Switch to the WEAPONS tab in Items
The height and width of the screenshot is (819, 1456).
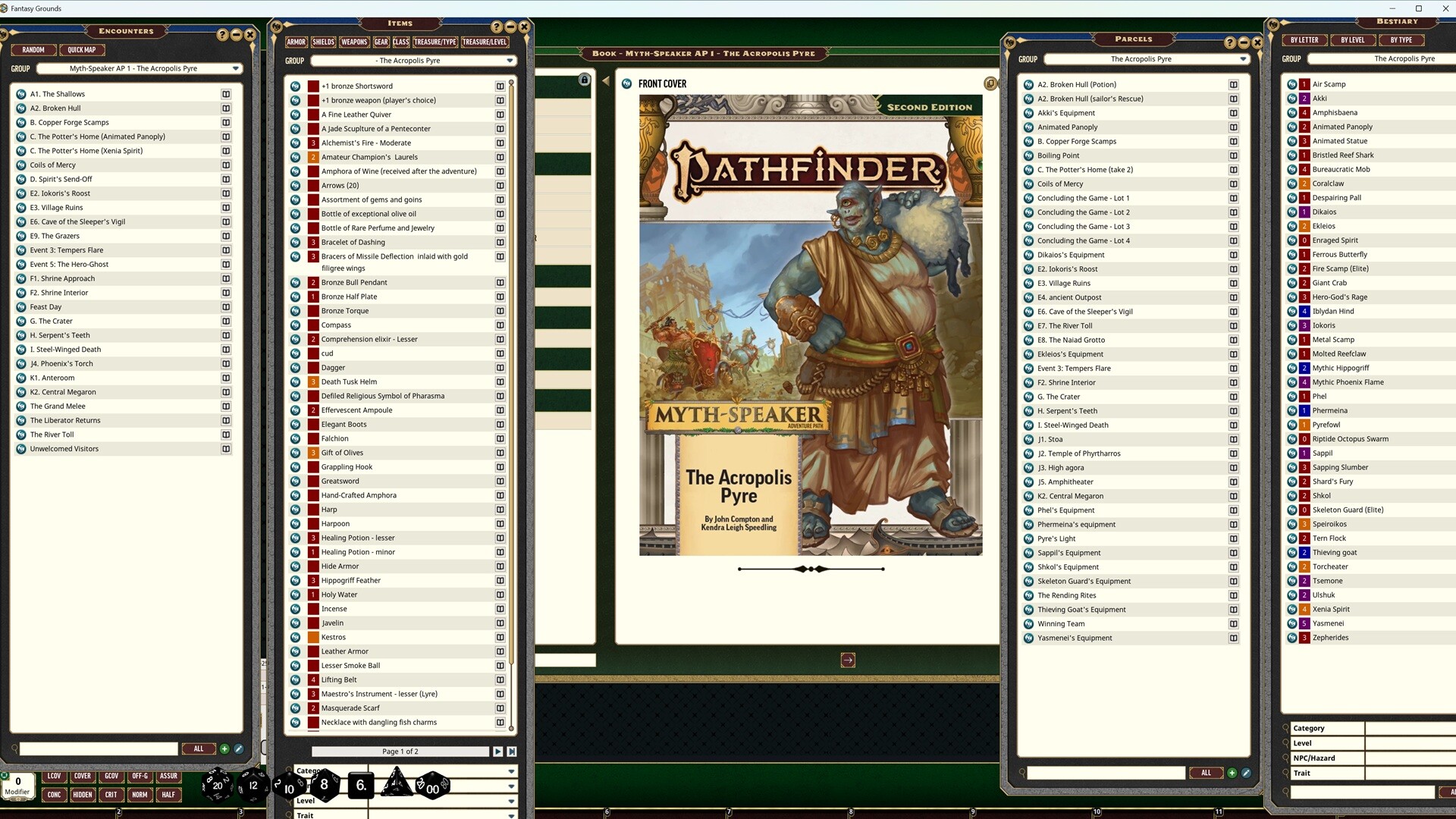(x=353, y=42)
